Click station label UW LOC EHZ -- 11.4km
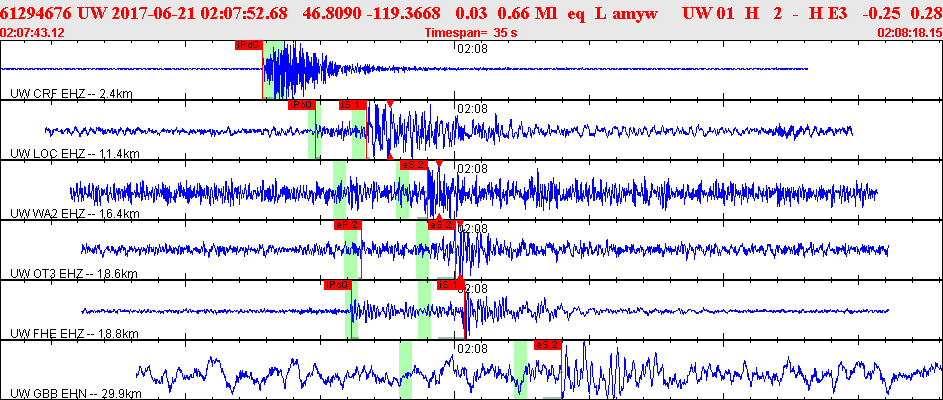943x400 pixels. (x=75, y=154)
